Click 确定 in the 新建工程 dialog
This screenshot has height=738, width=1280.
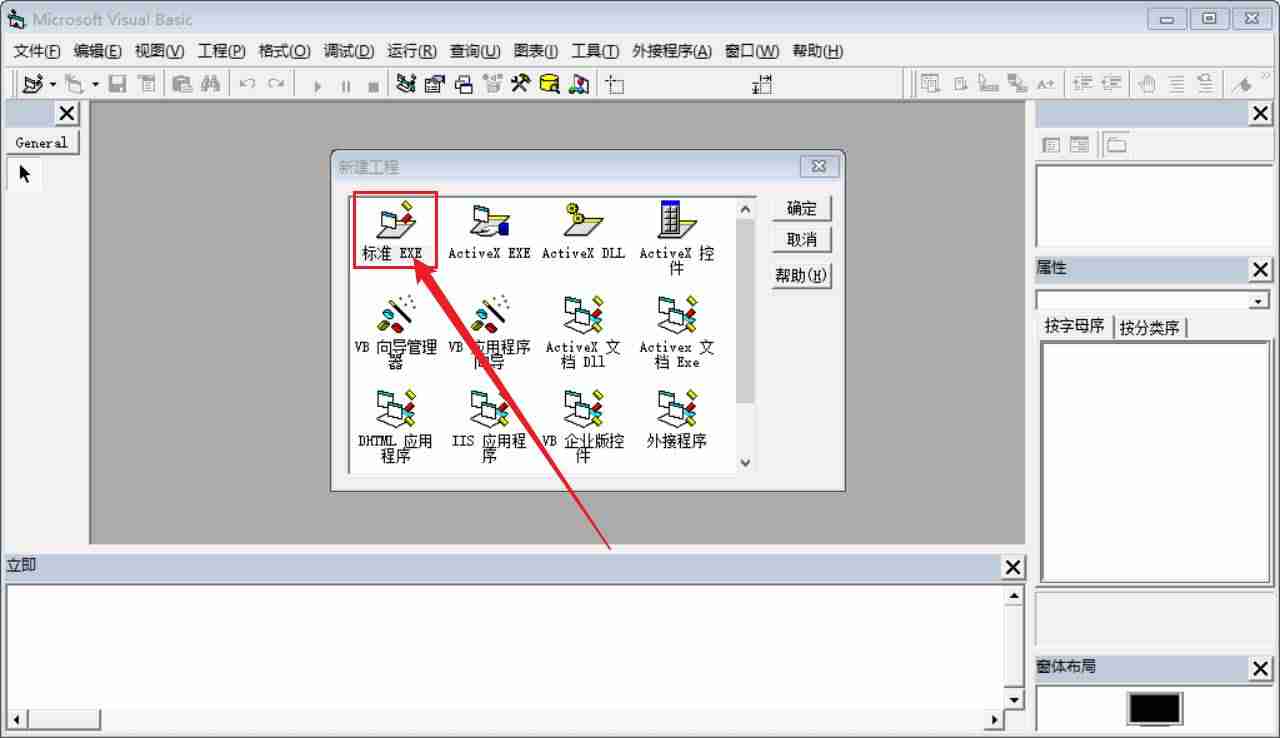802,208
